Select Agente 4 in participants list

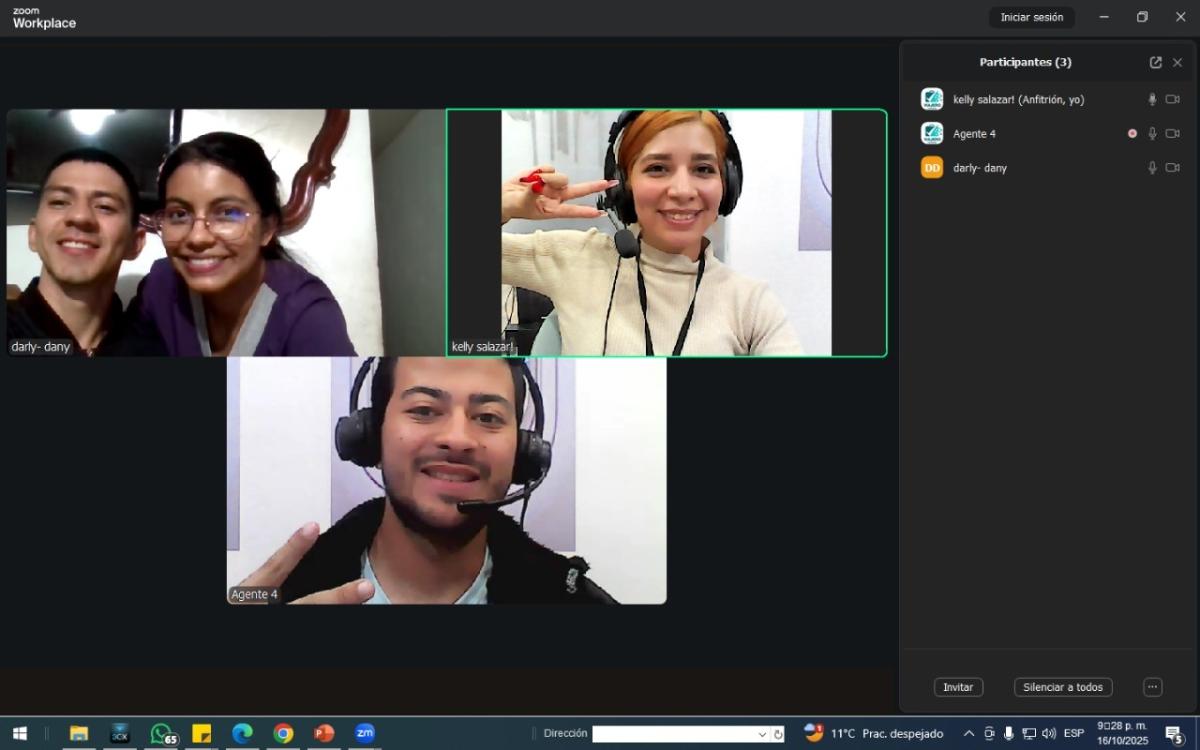(x=974, y=134)
